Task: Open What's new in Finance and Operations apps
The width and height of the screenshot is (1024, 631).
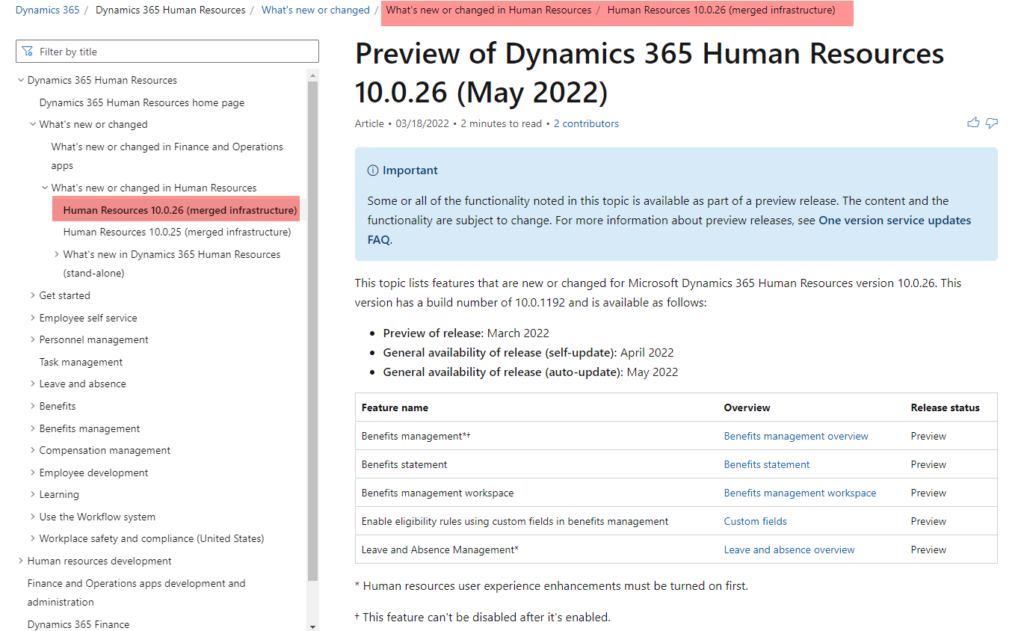Action: coord(167,156)
